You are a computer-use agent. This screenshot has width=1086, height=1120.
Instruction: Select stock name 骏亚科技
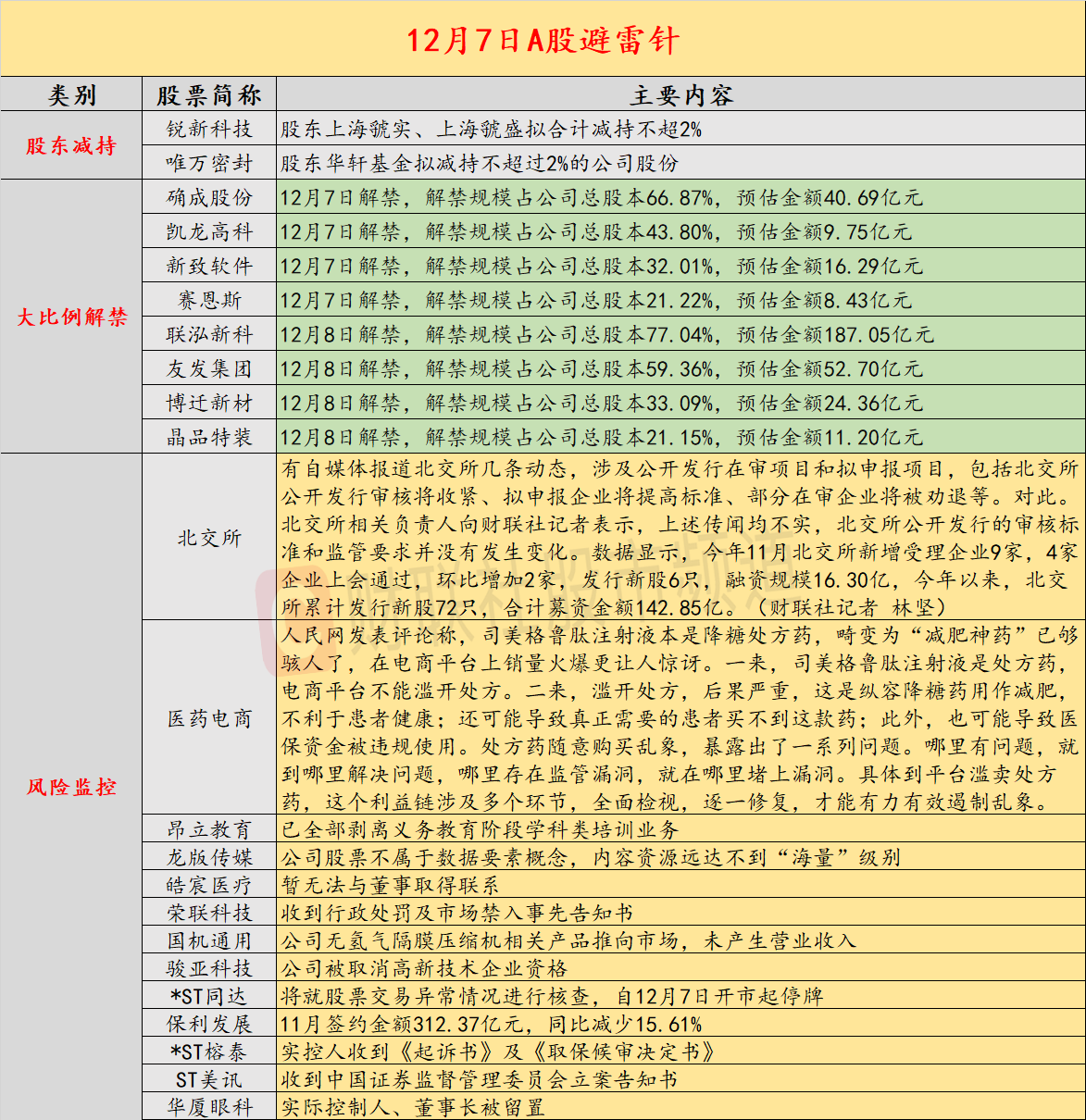[209, 968]
